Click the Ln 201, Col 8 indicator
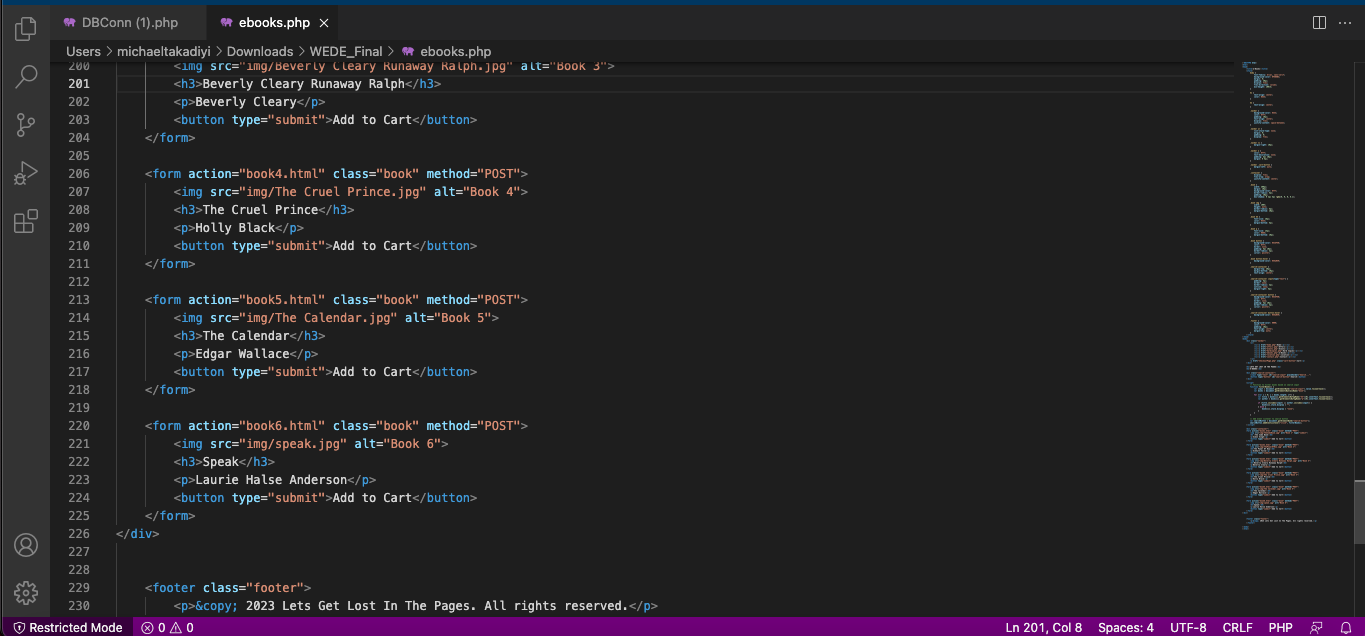The width and height of the screenshot is (1365, 636). (x=1043, y=628)
